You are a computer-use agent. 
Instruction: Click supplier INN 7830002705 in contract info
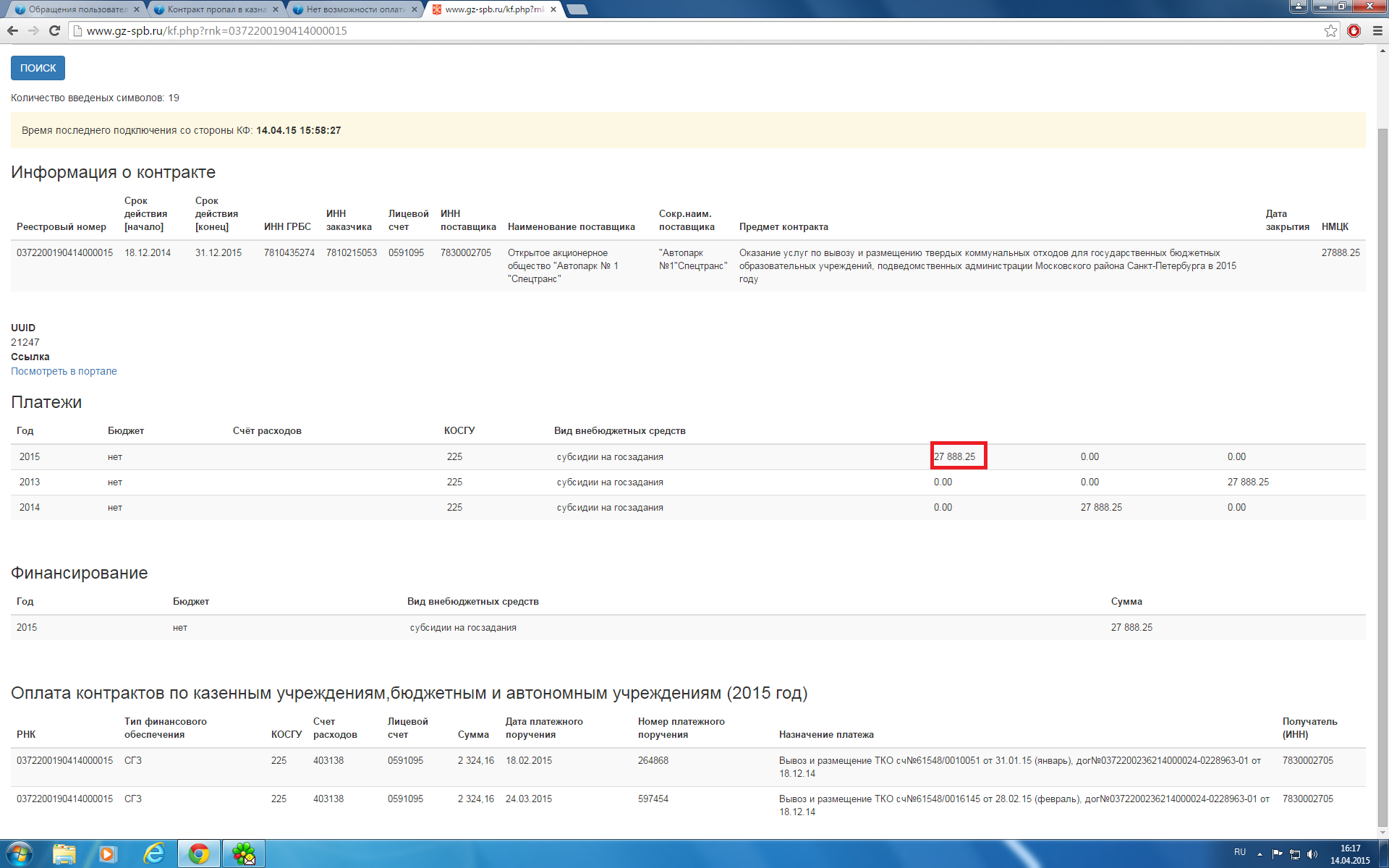466,252
